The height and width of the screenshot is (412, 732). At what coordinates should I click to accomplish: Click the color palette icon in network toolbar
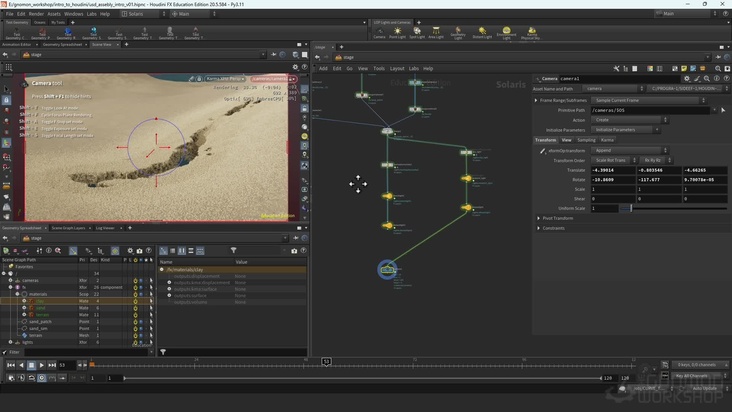pyautogui.click(x=650, y=69)
